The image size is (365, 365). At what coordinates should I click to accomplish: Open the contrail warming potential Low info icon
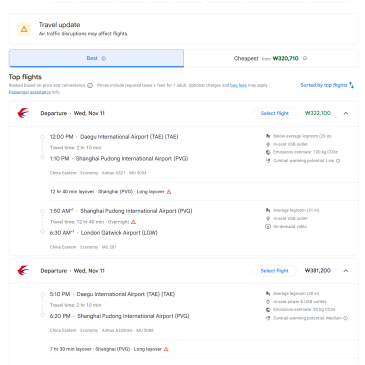point(338,161)
